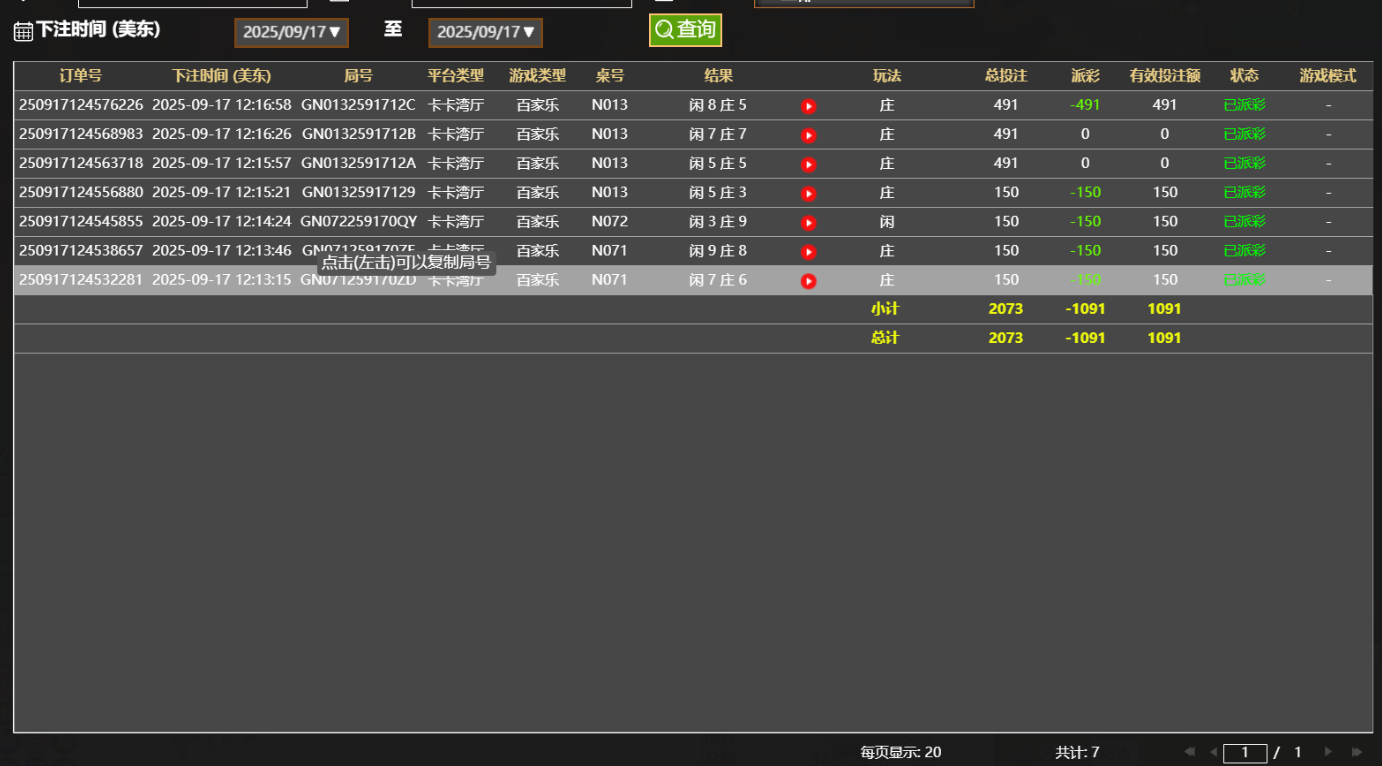This screenshot has height=766, width=1382.
Task: Click the page number input field
Action: (1244, 753)
